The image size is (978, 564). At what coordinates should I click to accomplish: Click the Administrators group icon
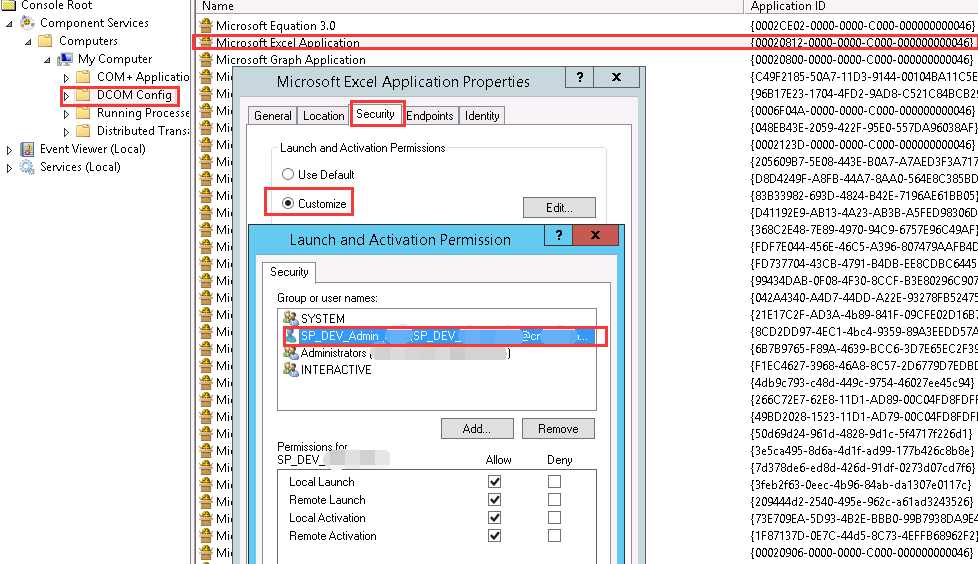coord(291,352)
